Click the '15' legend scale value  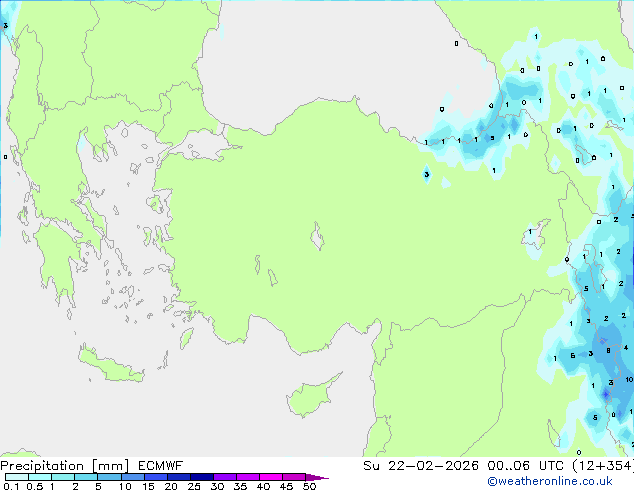coord(148,486)
